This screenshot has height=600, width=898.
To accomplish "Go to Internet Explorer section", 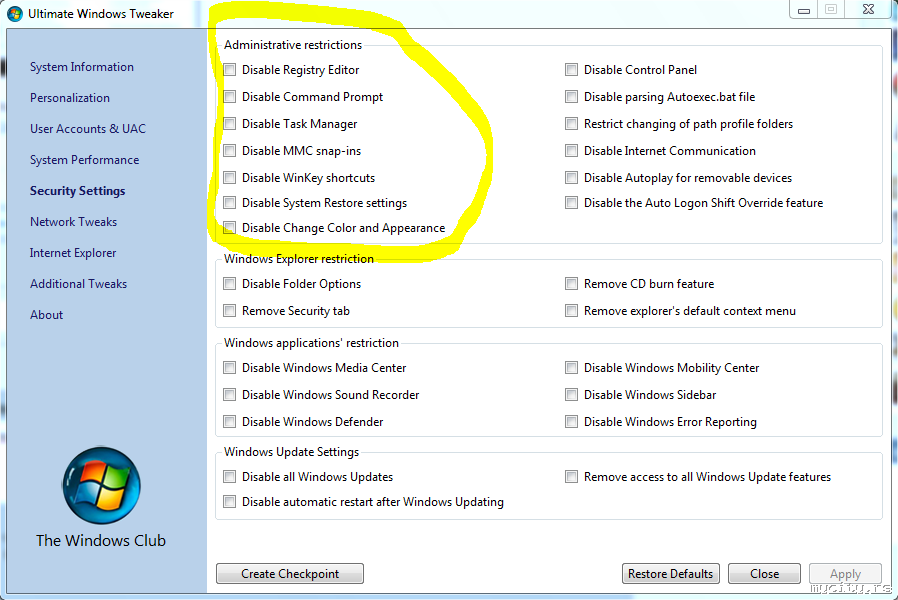I will (x=73, y=252).
